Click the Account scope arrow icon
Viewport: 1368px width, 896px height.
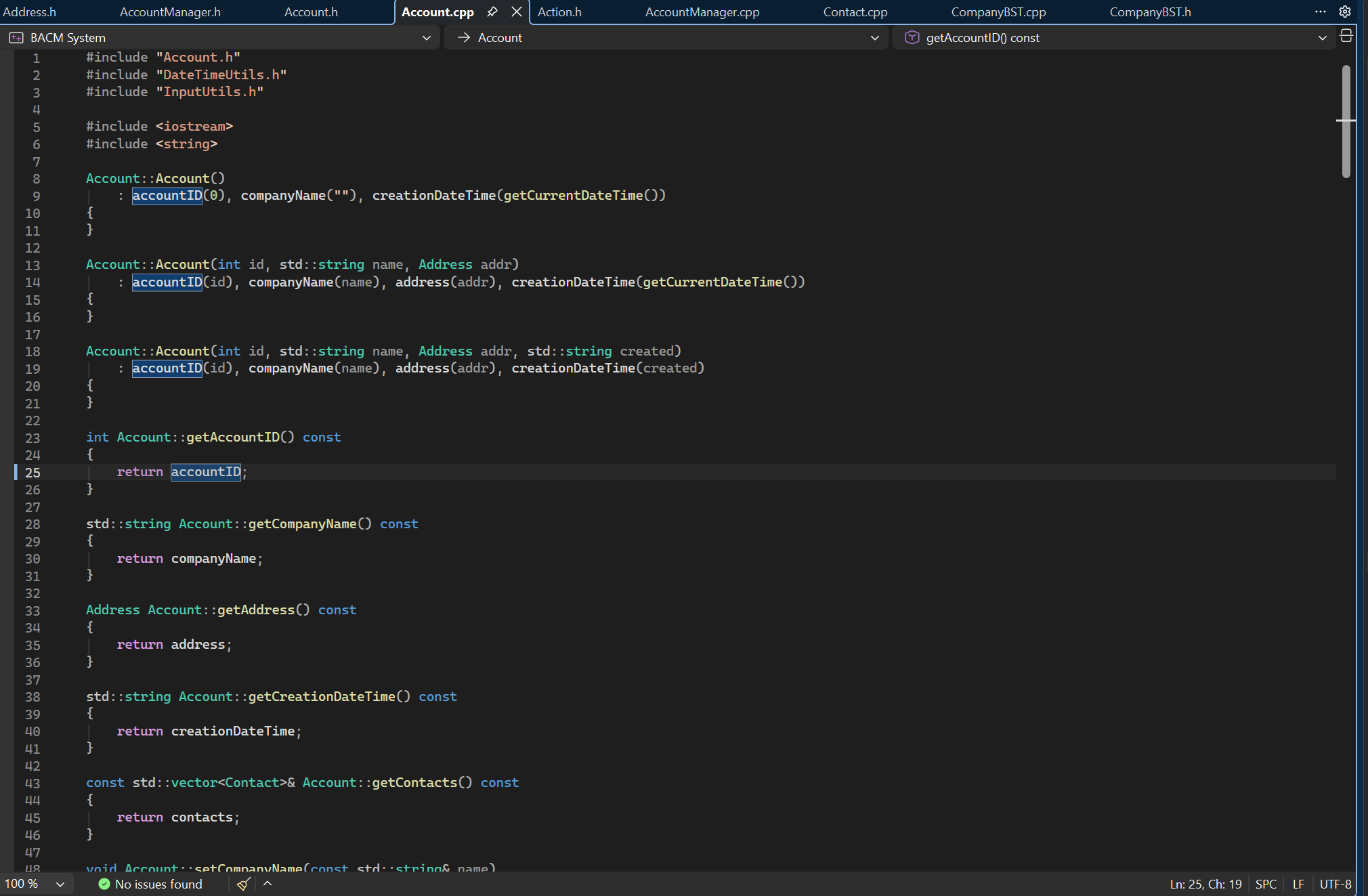464,38
